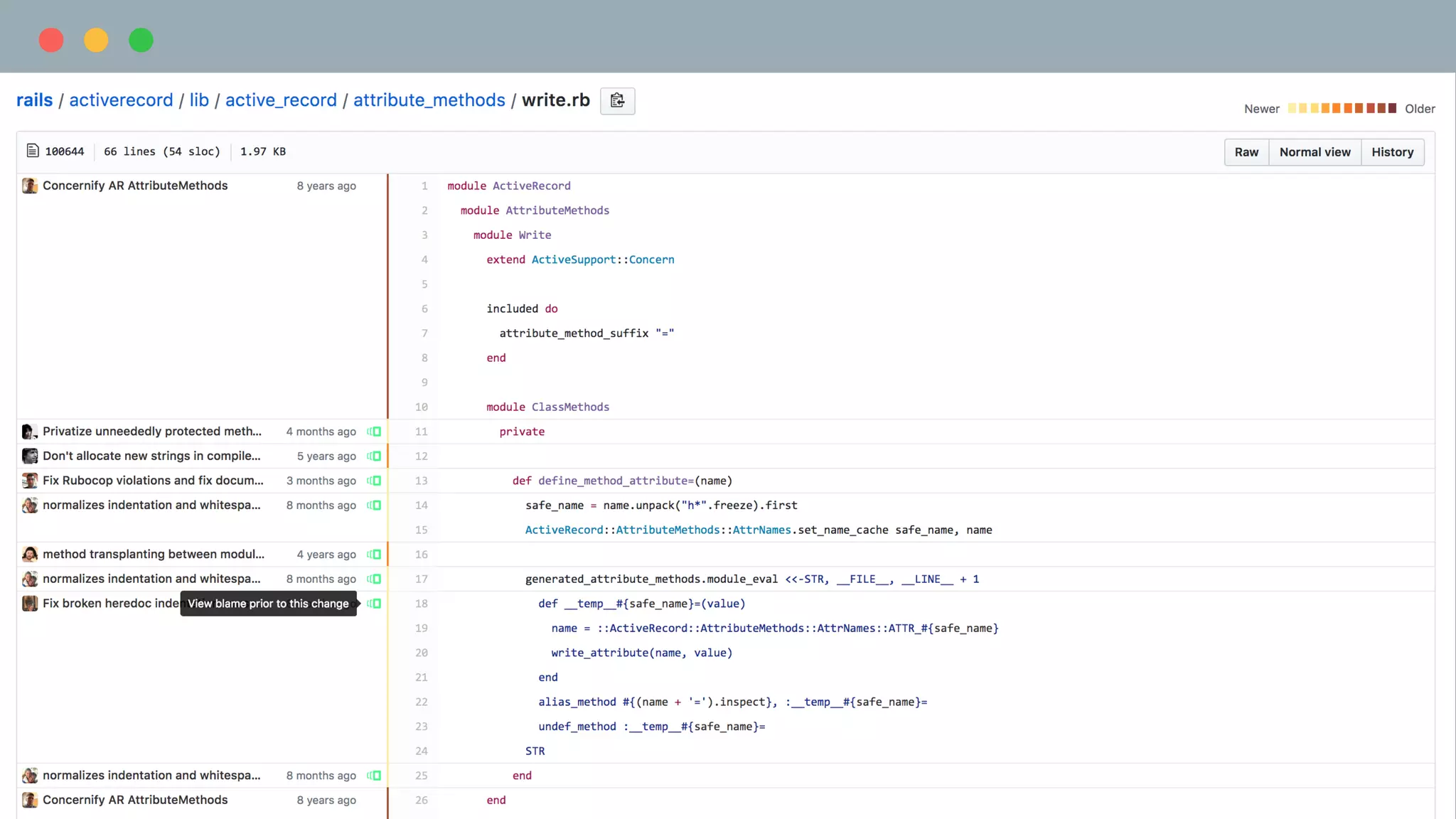
Task: Click lightest Newer swatch in blame legend
Action: [1292, 108]
